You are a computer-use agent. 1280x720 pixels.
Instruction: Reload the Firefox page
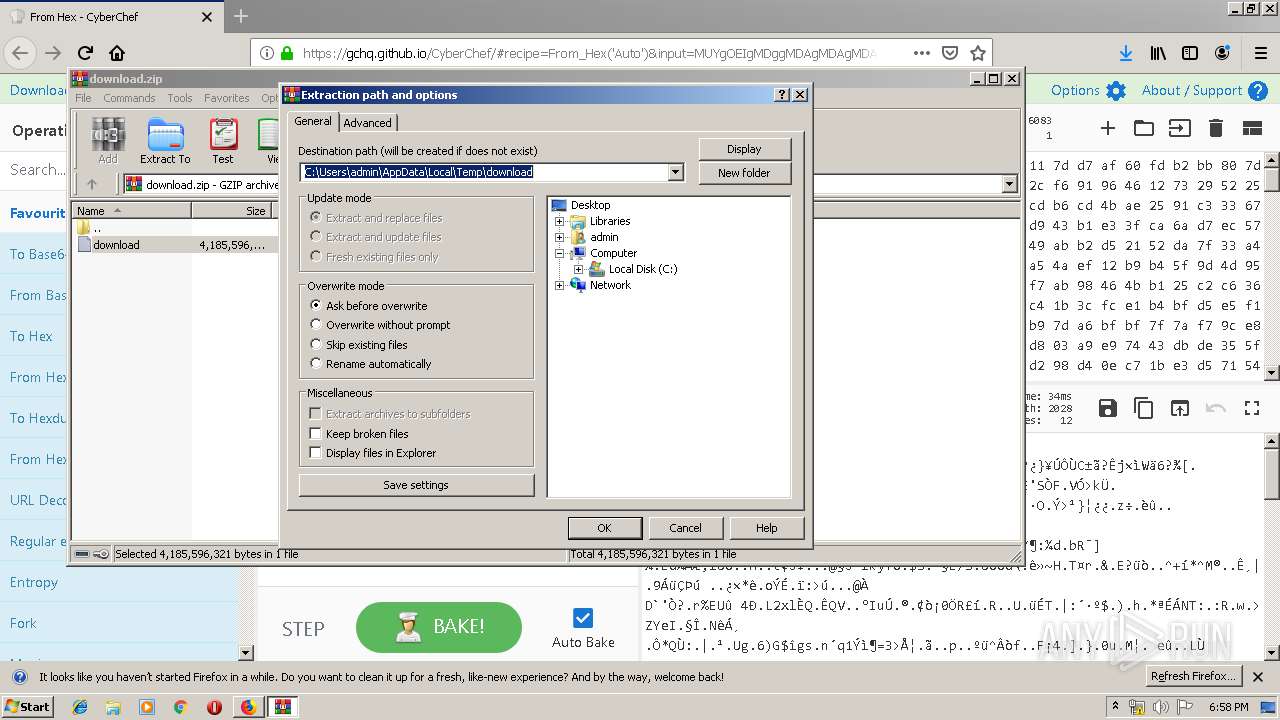pyautogui.click(x=85, y=53)
